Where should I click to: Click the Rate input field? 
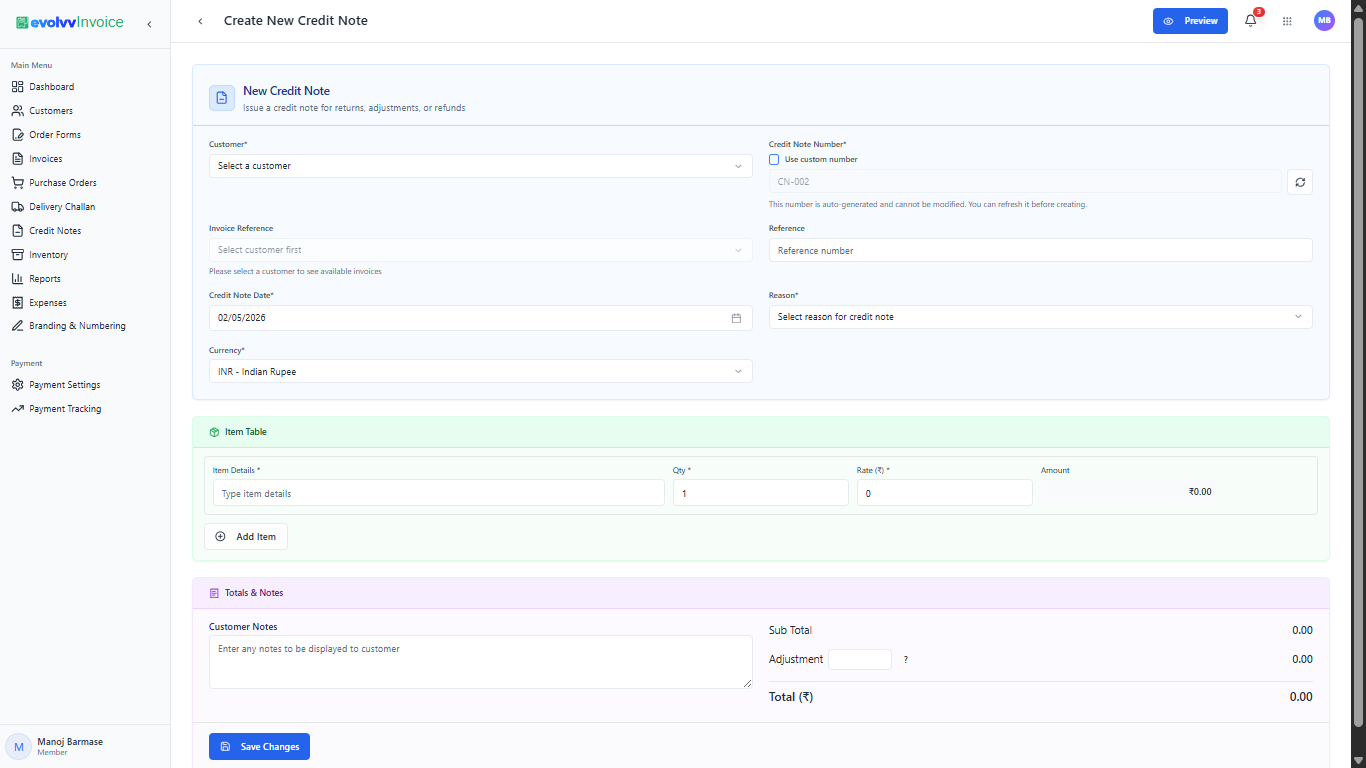tap(944, 493)
